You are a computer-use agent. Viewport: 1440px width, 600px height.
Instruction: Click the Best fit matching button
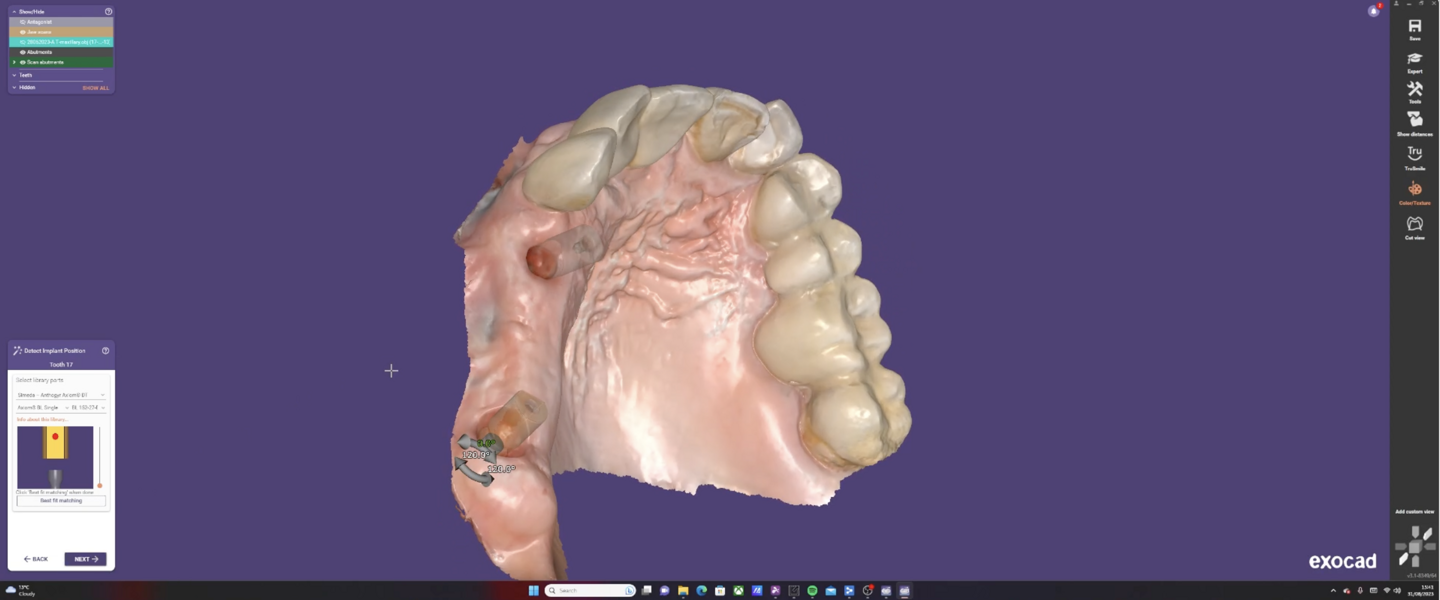[x=61, y=501]
